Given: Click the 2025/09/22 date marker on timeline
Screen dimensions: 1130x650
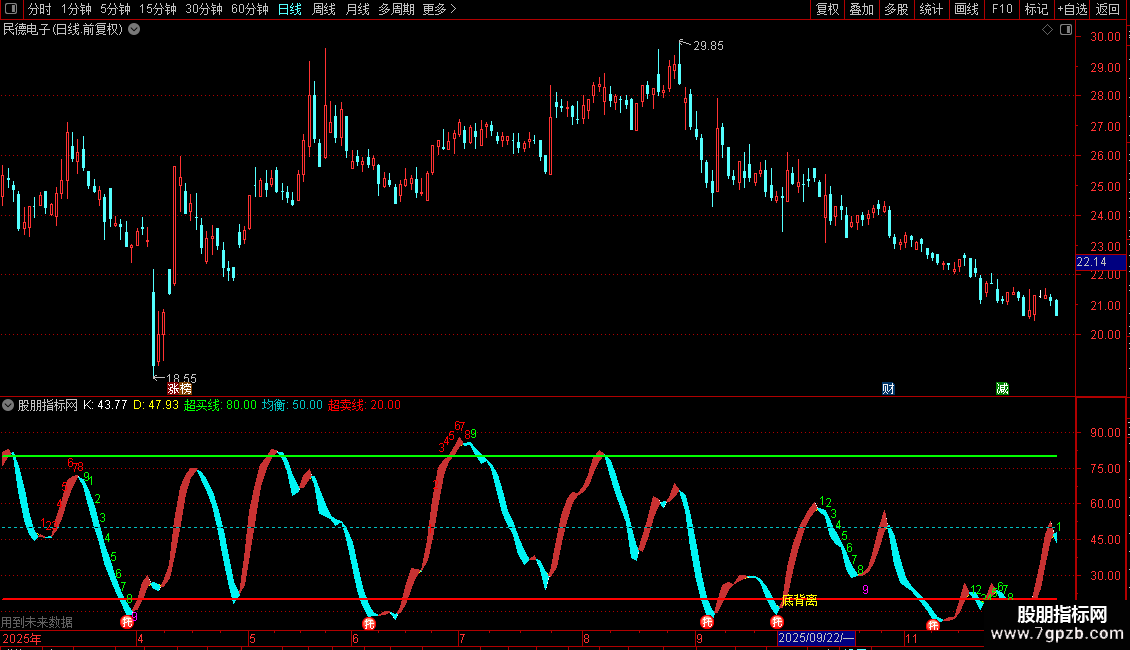Looking at the screenshot, I should coord(816,637).
